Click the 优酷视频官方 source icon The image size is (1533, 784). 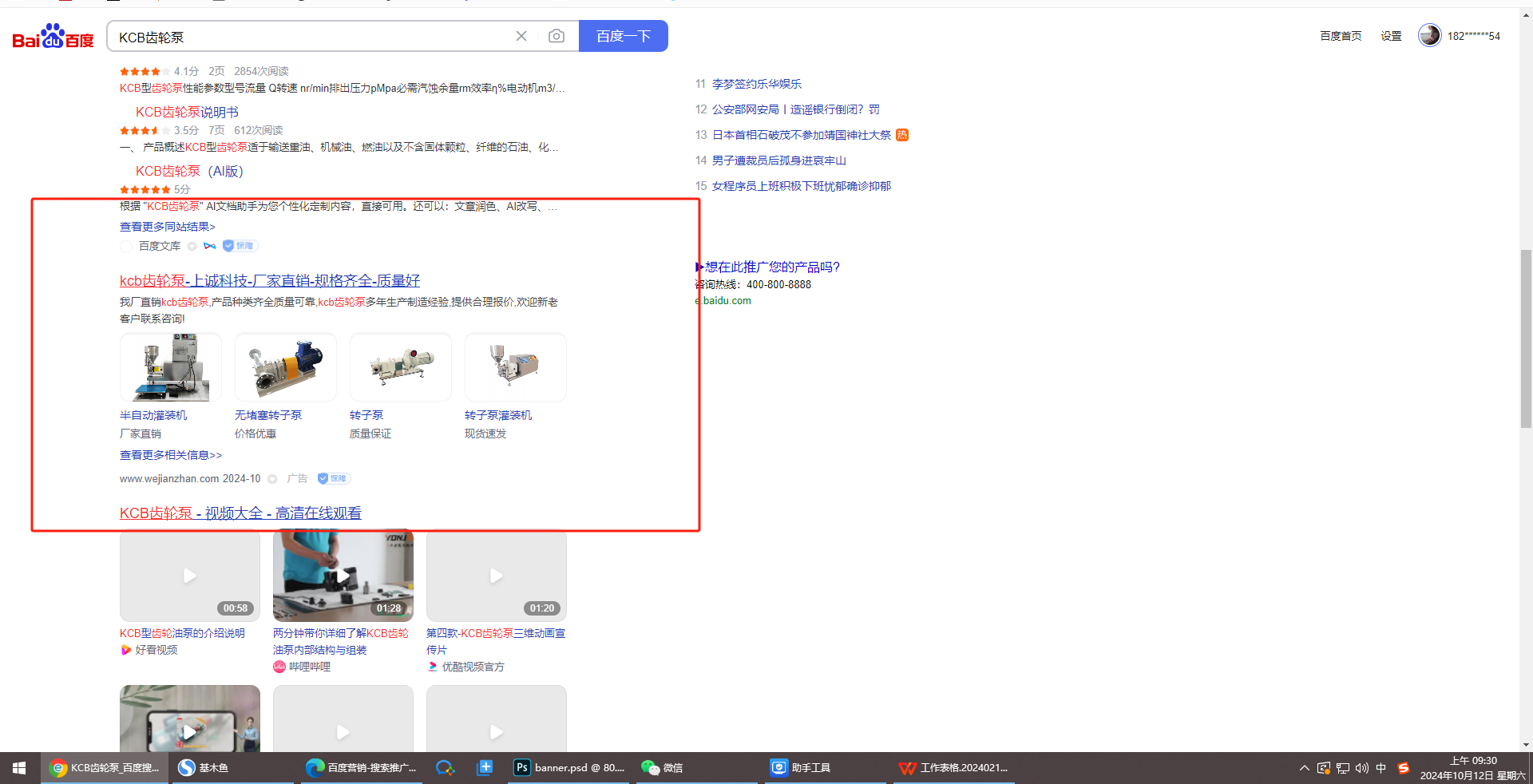pos(433,667)
